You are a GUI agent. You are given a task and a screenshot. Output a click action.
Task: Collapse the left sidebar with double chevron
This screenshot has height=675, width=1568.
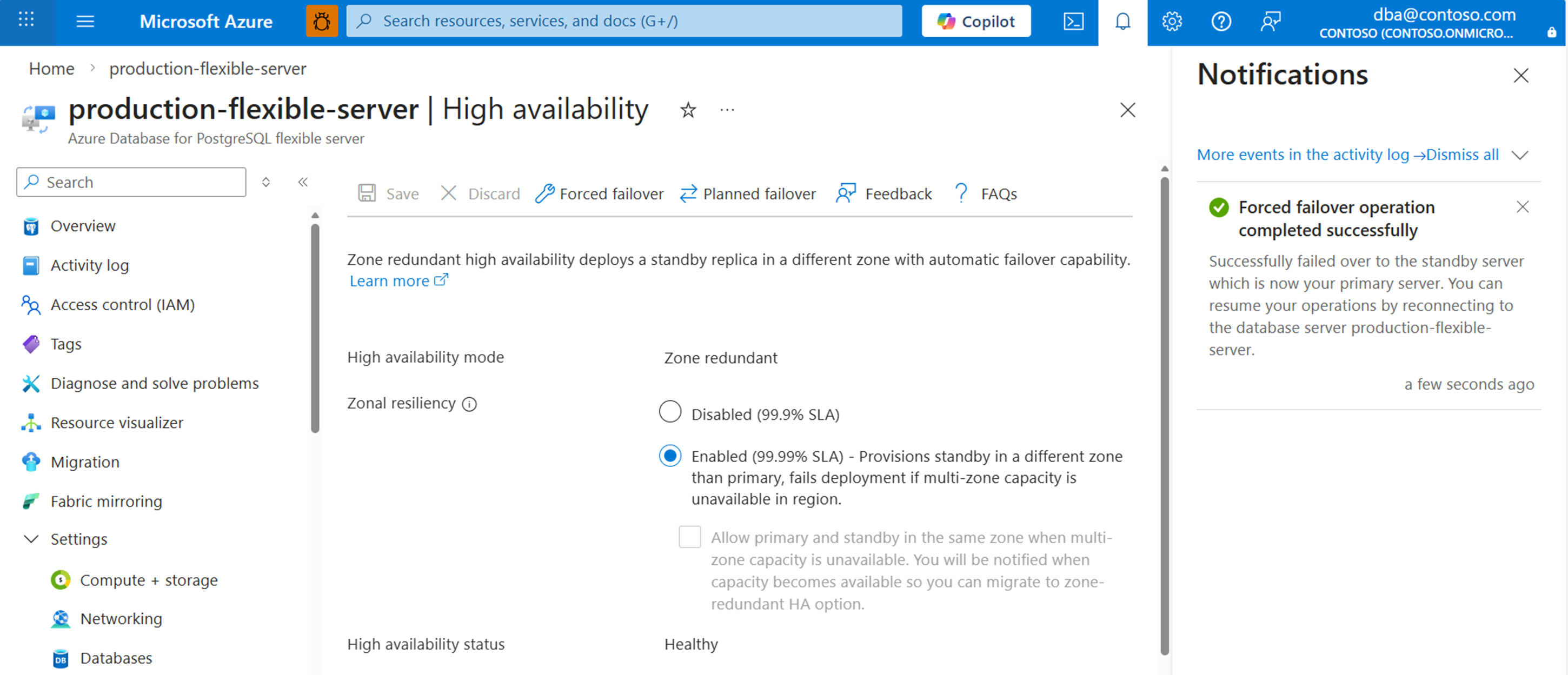tap(303, 182)
